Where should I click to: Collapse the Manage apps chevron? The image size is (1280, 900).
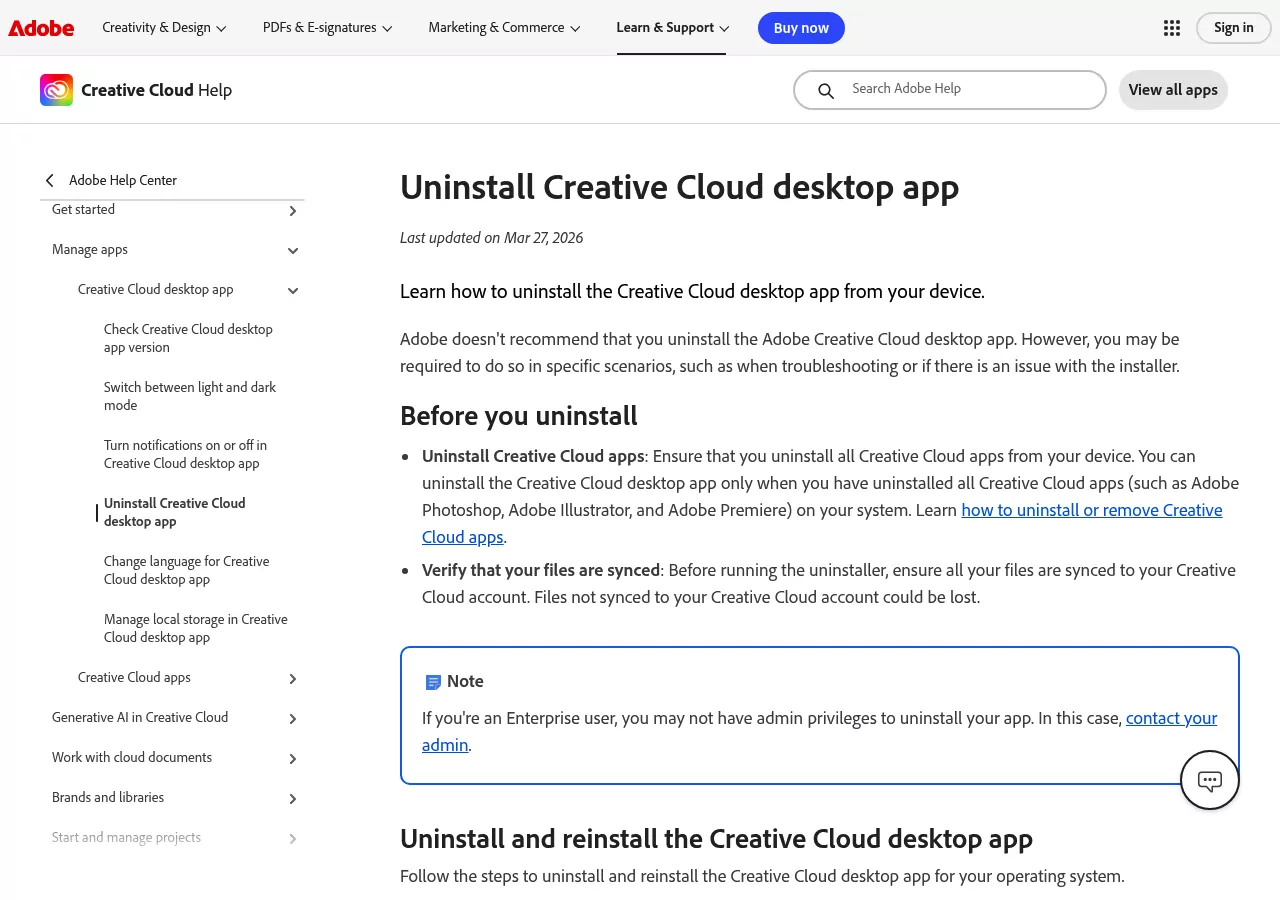point(293,251)
